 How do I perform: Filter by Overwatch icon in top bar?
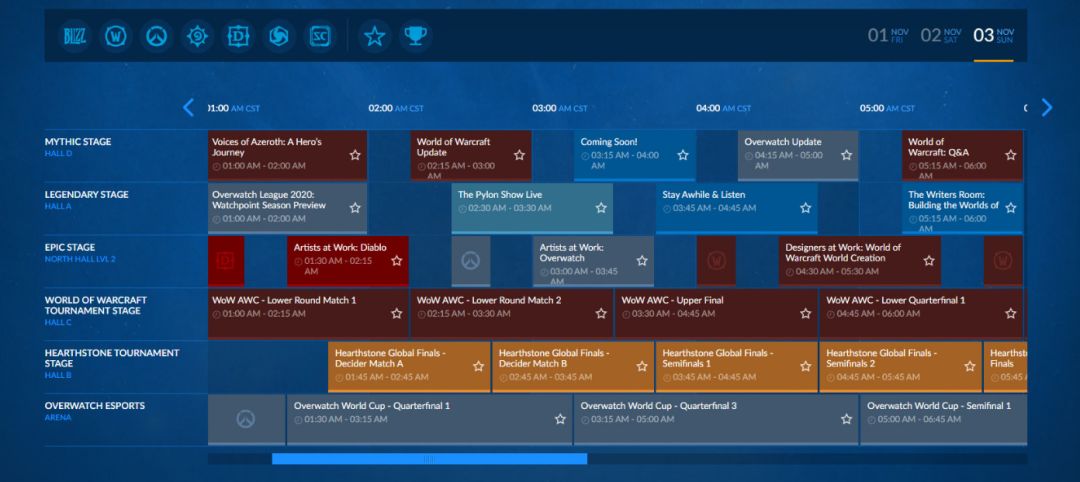coord(156,36)
